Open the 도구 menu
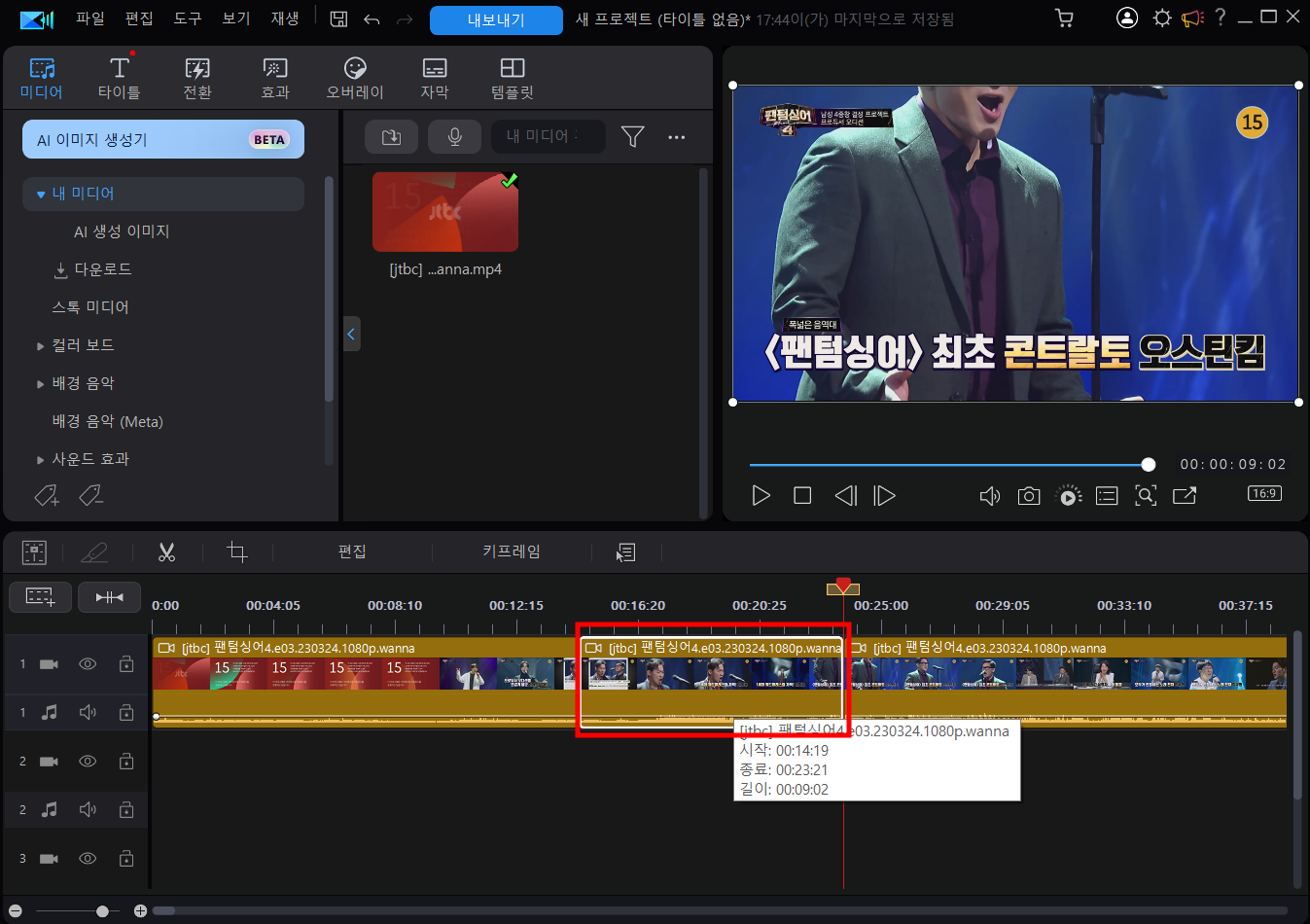The width and height of the screenshot is (1310, 924). tap(188, 18)
